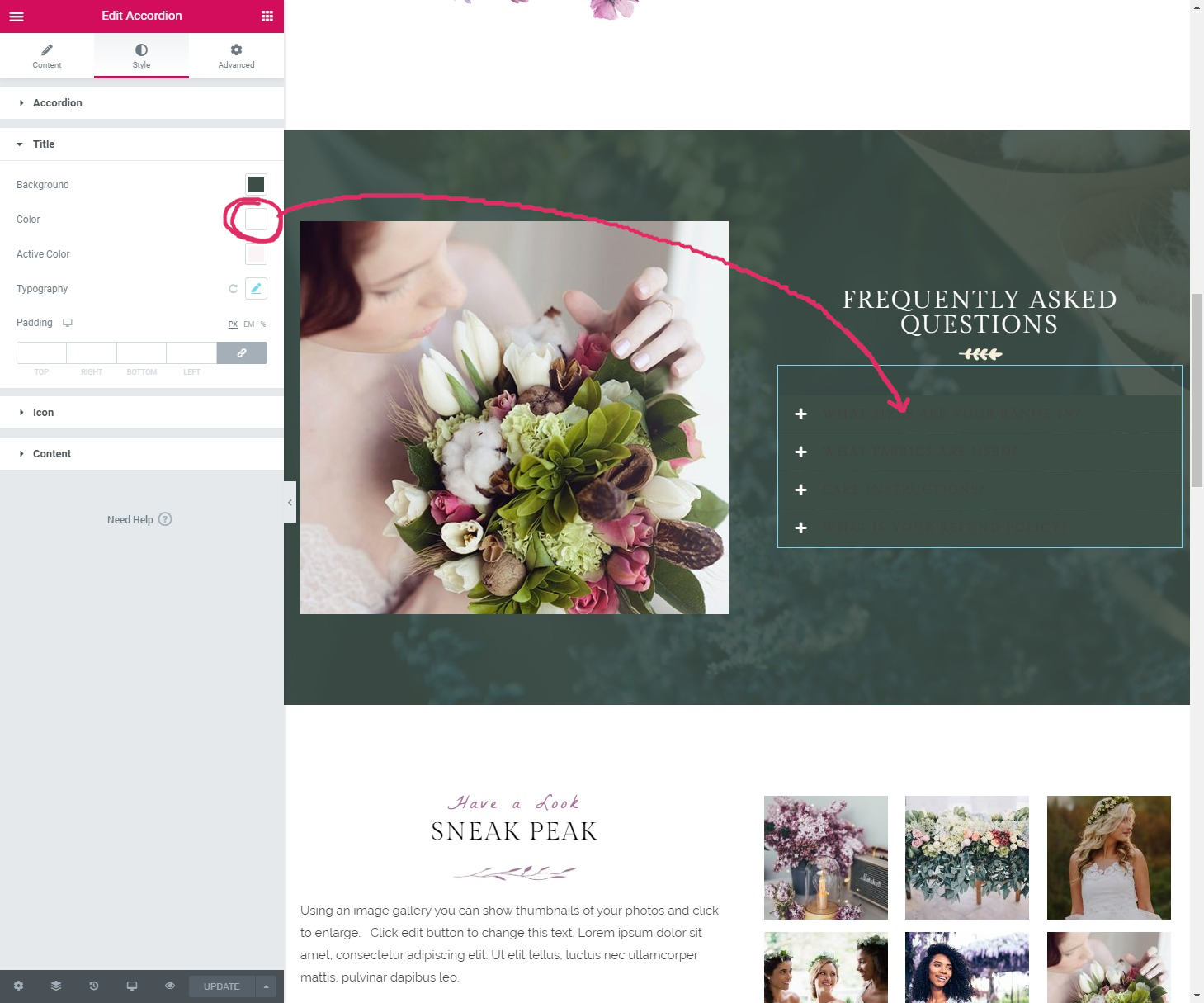Image resolution: width=1204 pixels, height=1003 pixels.
Task: Open the Need Help link
Action: (130, 520)
